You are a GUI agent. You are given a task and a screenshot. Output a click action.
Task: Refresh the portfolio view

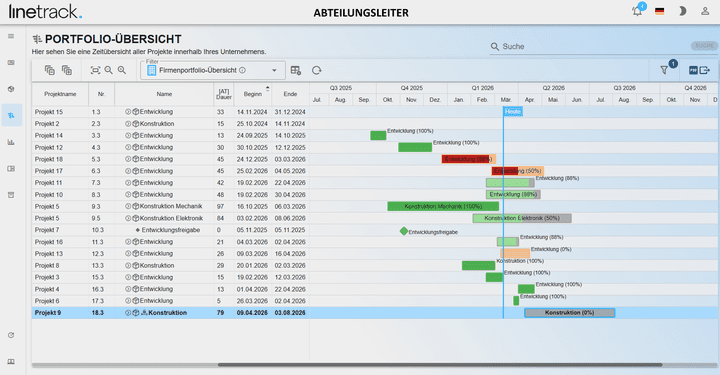click(316, 70)
